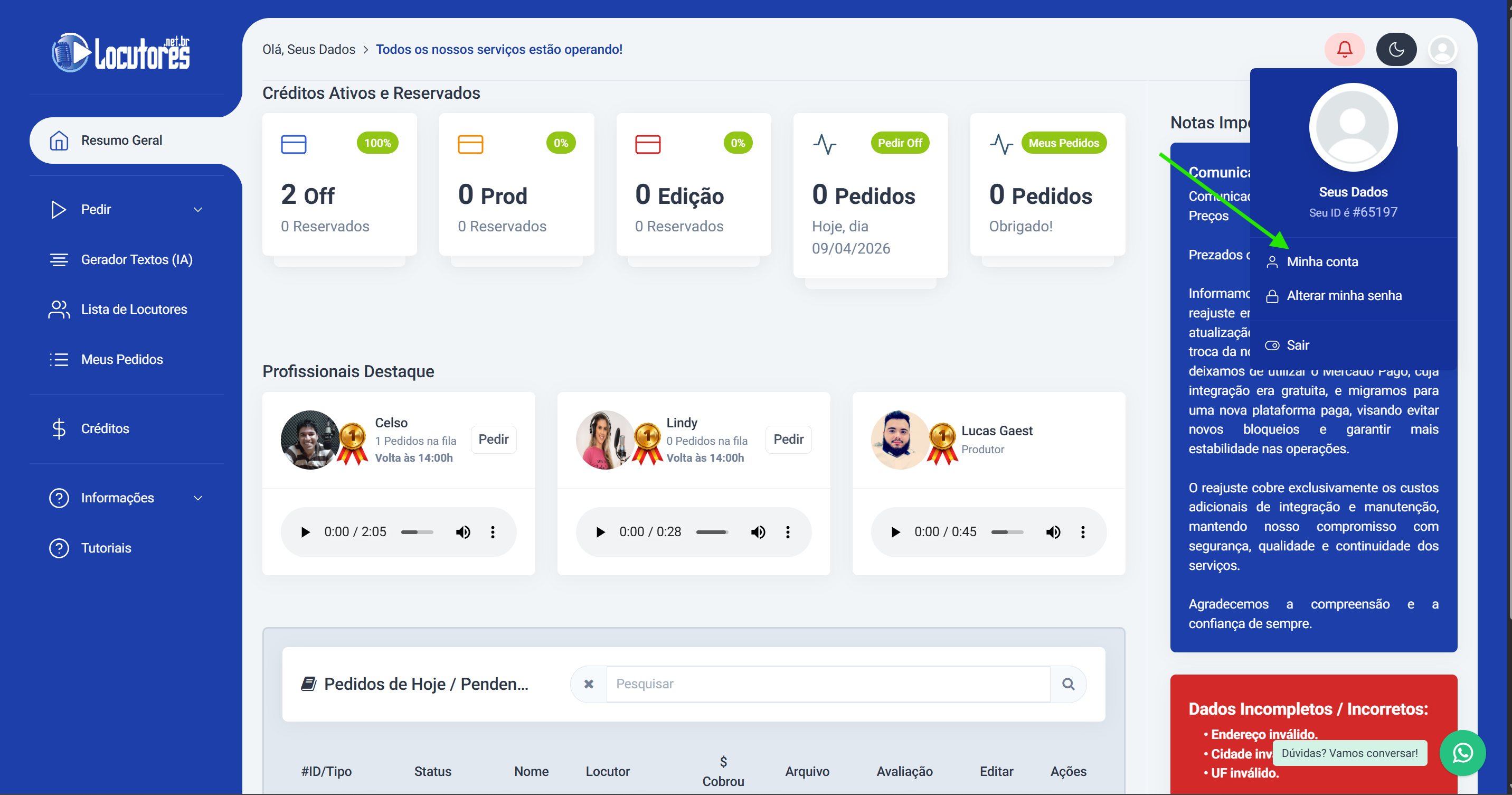
Task: Click Pedir button next to Lindy
Action: (x=788, y=439)
